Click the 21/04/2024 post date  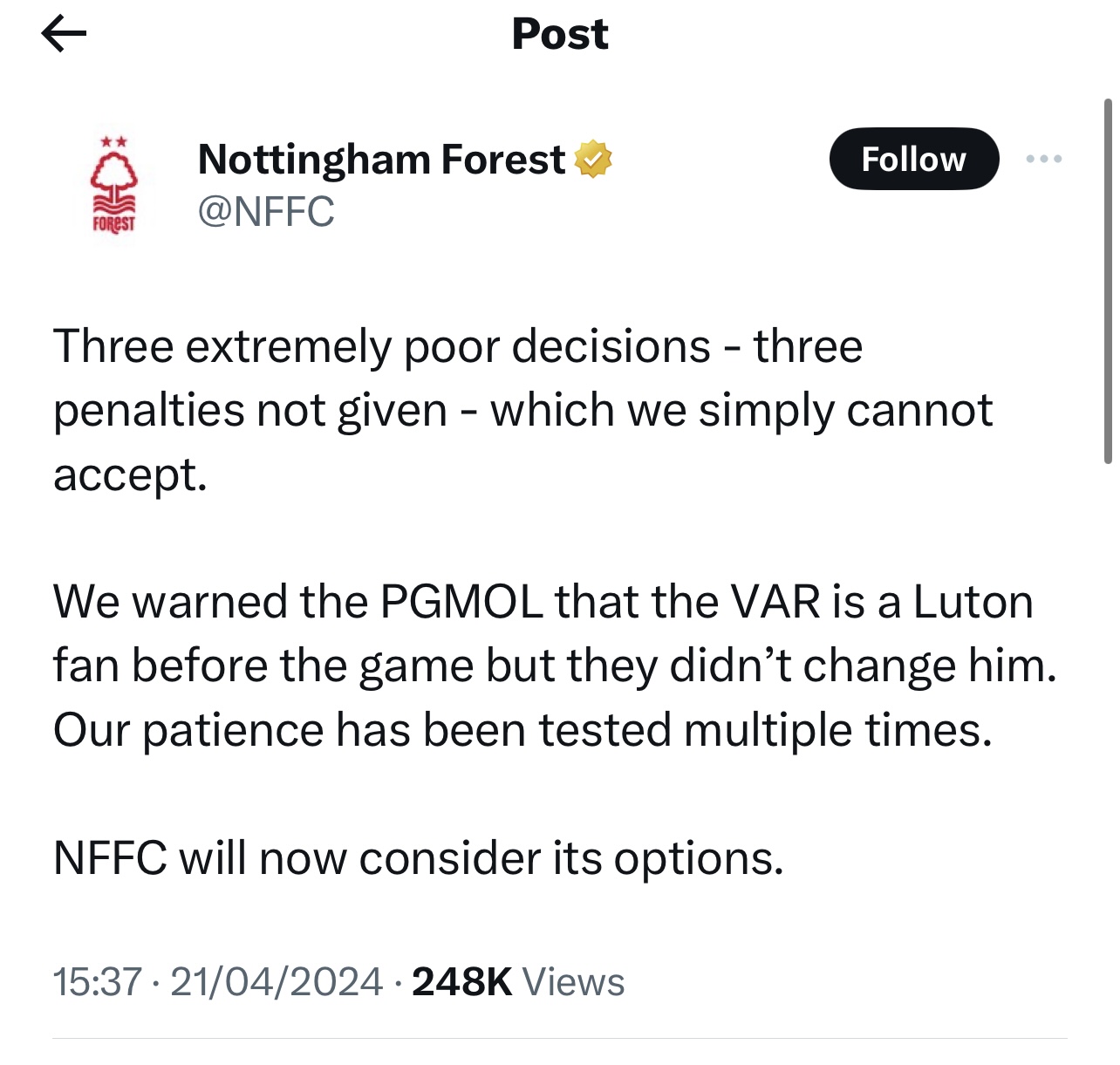[x=277, y=982]
